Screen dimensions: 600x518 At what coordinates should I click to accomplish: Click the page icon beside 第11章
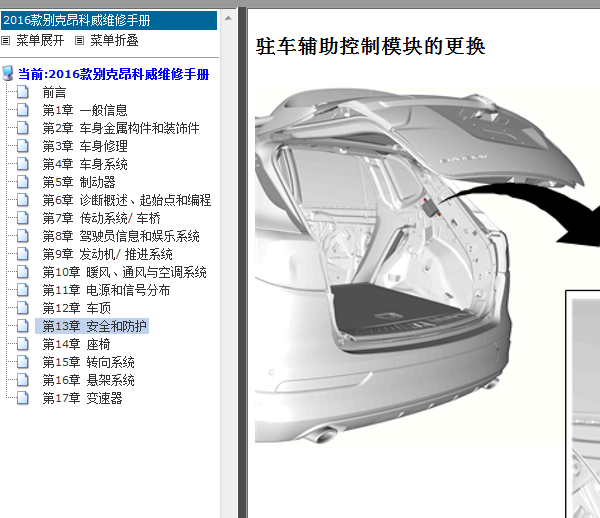(x=23, y=290)
